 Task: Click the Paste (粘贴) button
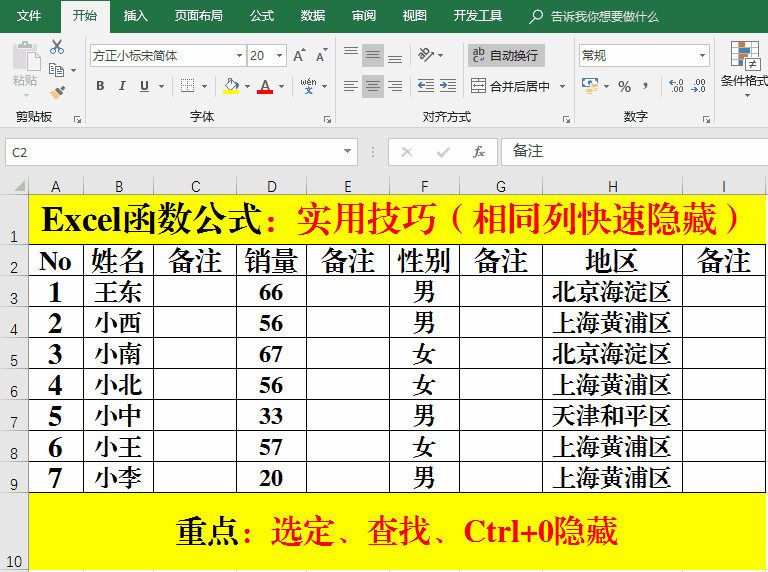24,66
